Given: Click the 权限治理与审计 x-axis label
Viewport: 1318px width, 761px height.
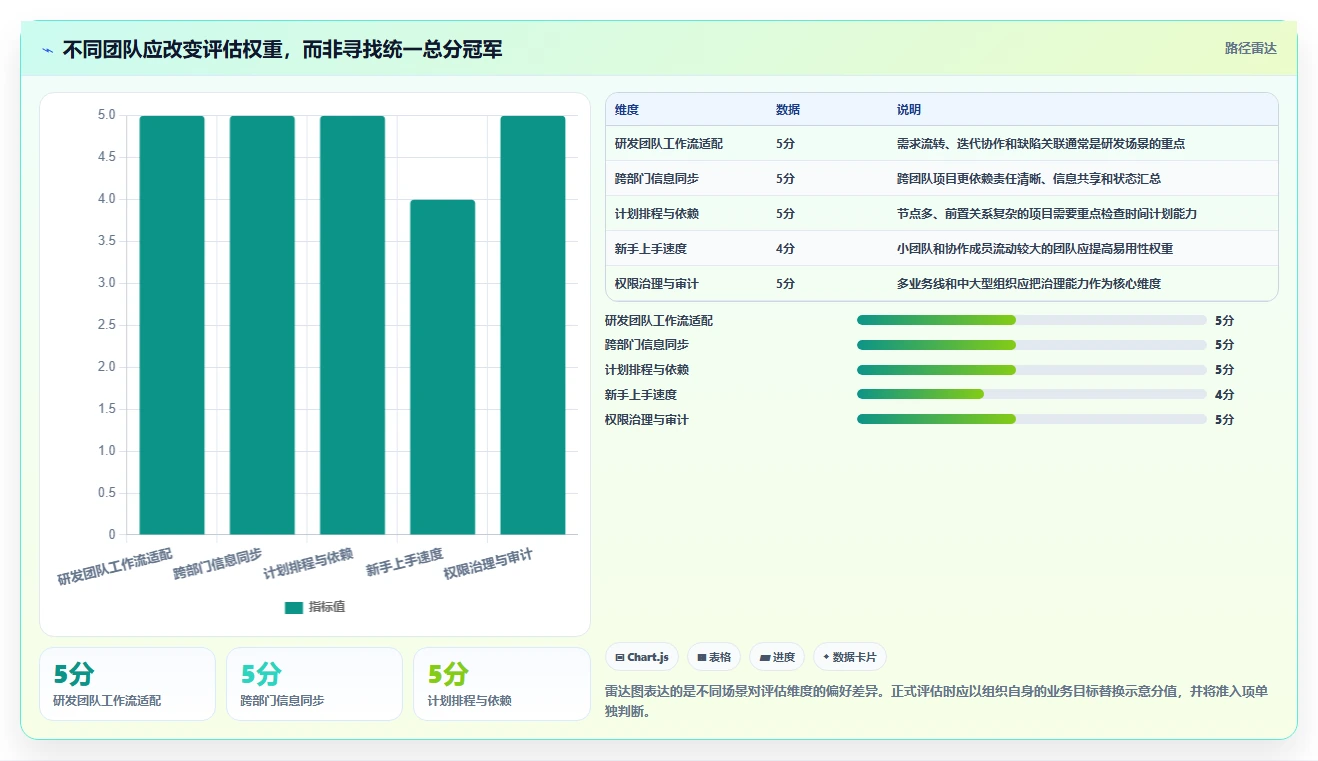Looking at the screenshot, I should point(488,563).
